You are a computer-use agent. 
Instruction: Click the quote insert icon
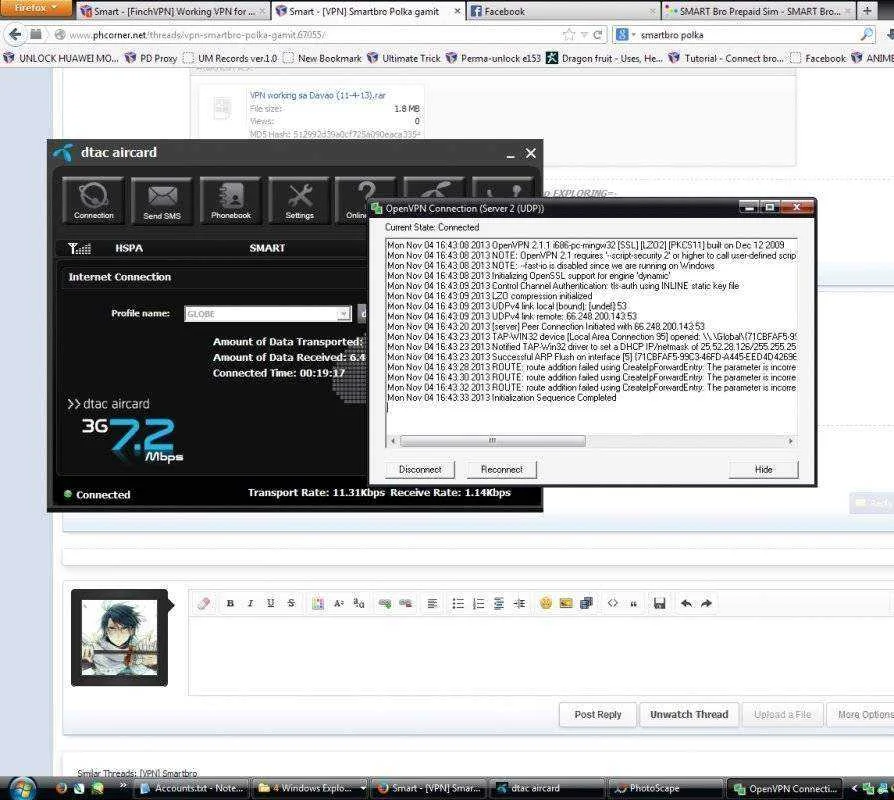(x=633, y=603)
